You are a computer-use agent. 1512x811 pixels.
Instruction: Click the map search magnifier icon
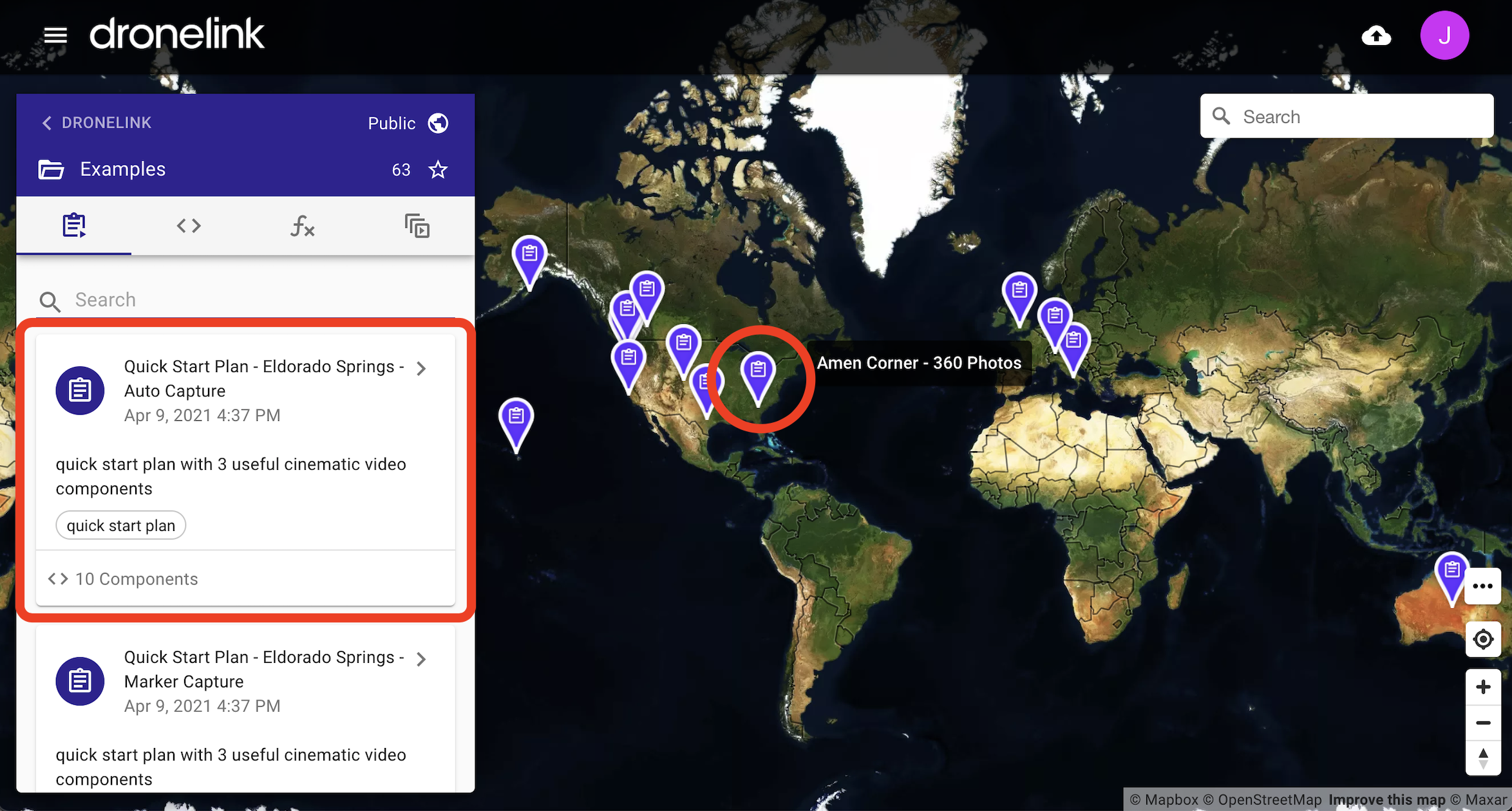coord(1222,117)
